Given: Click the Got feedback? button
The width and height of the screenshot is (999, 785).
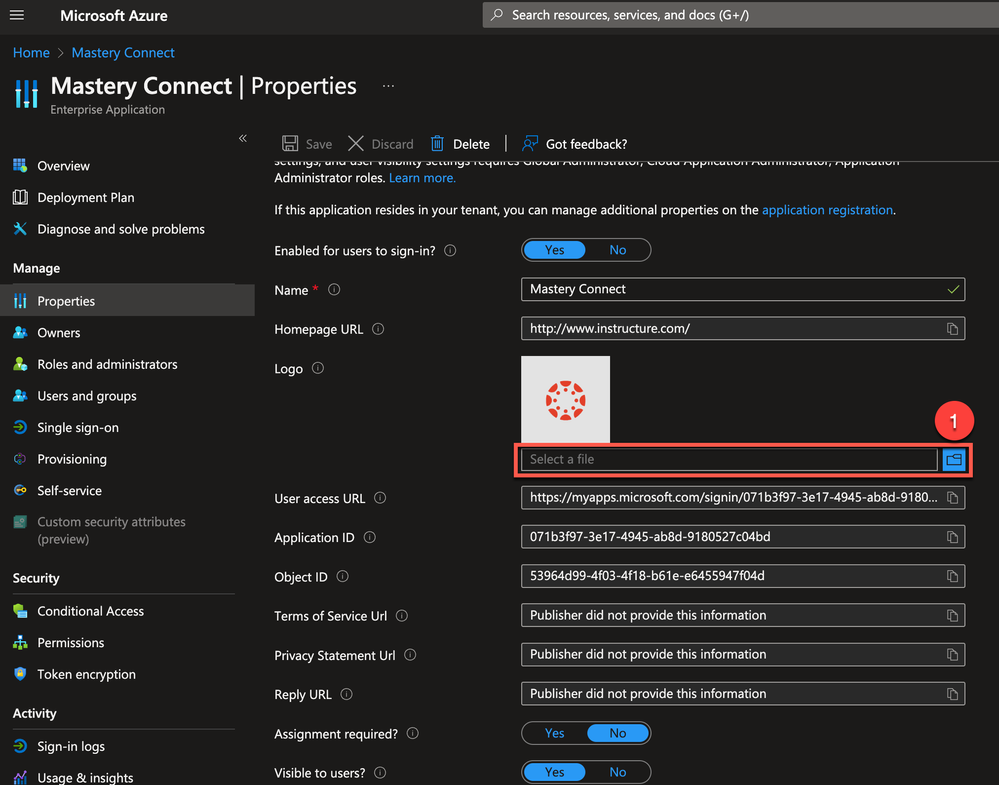Looking at the screenshot, I should 575,144.
